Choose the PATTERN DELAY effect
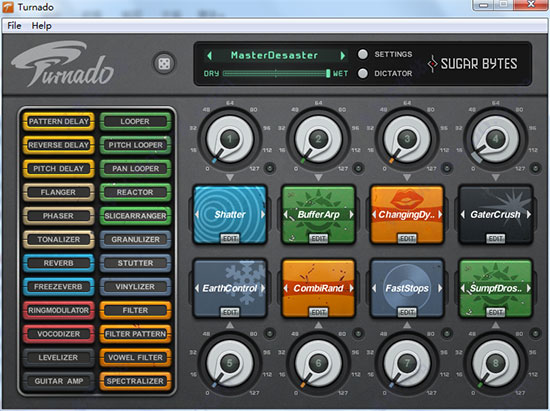Screen dimensions: 550x411 [x=59, y=121]
